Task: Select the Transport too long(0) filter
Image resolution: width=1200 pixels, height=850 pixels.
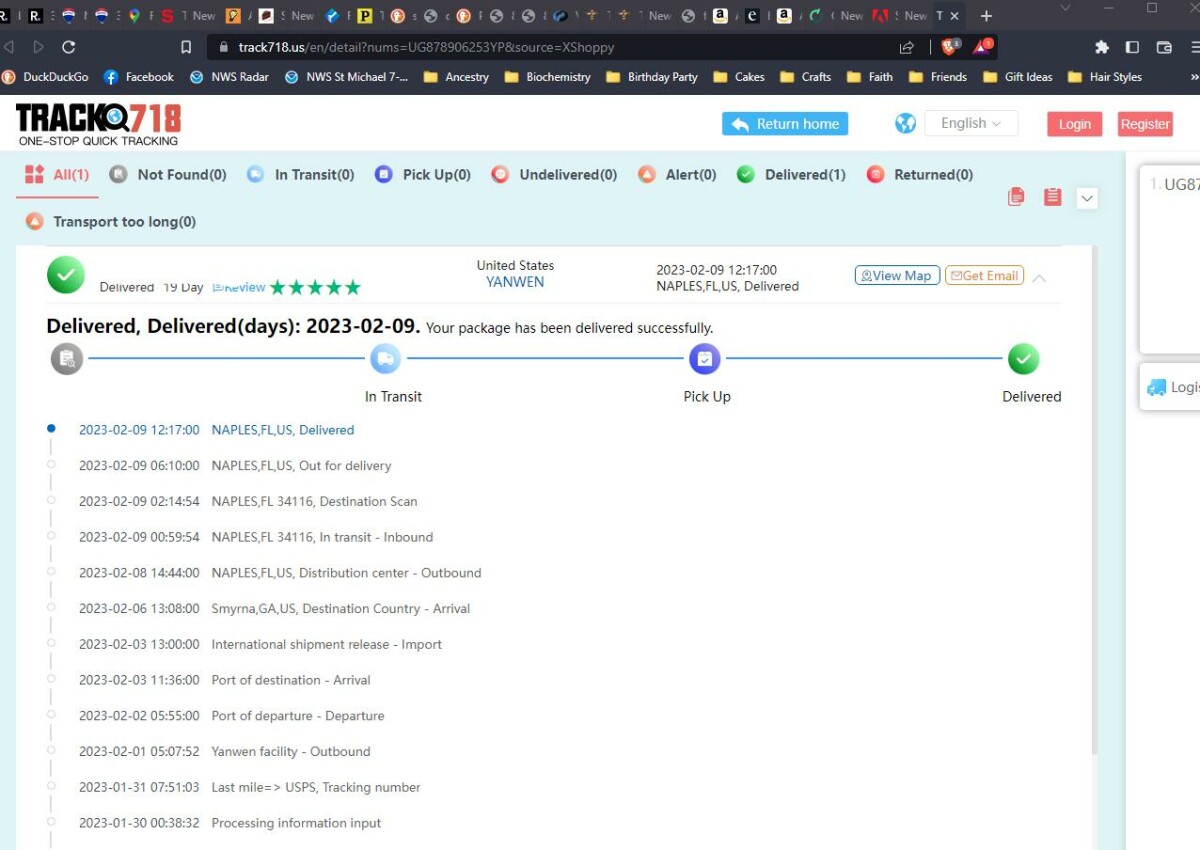Action: 110,222
